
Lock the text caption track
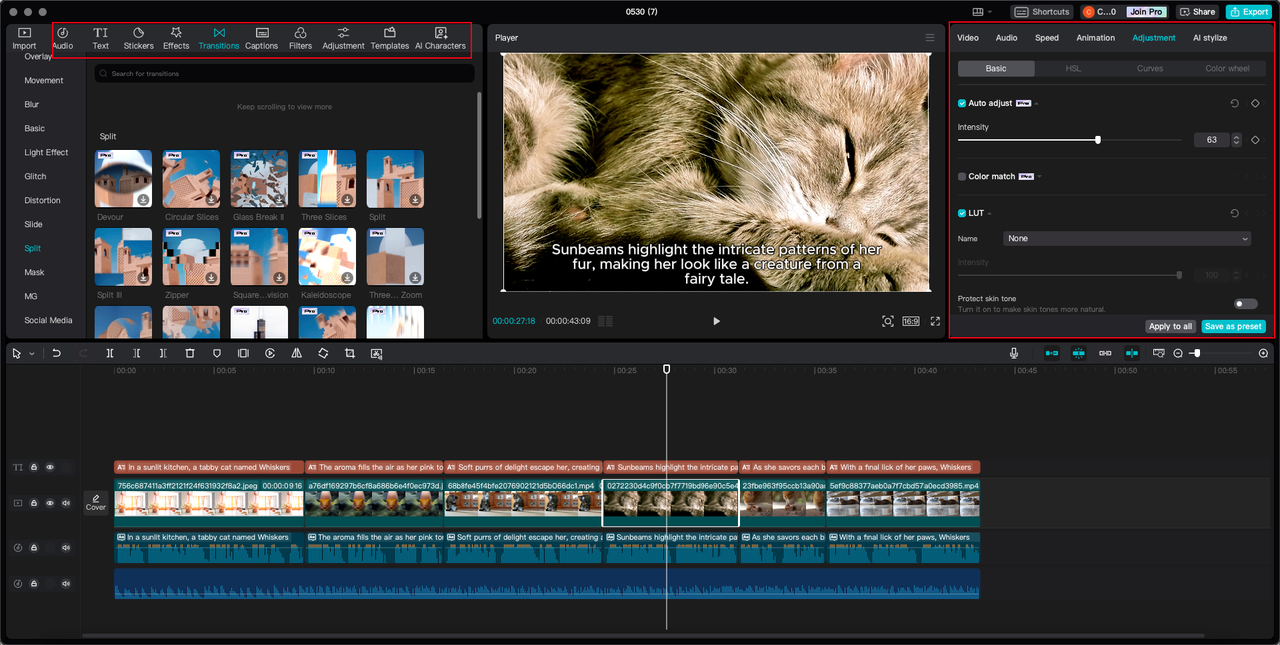click(x=34, y=467)
